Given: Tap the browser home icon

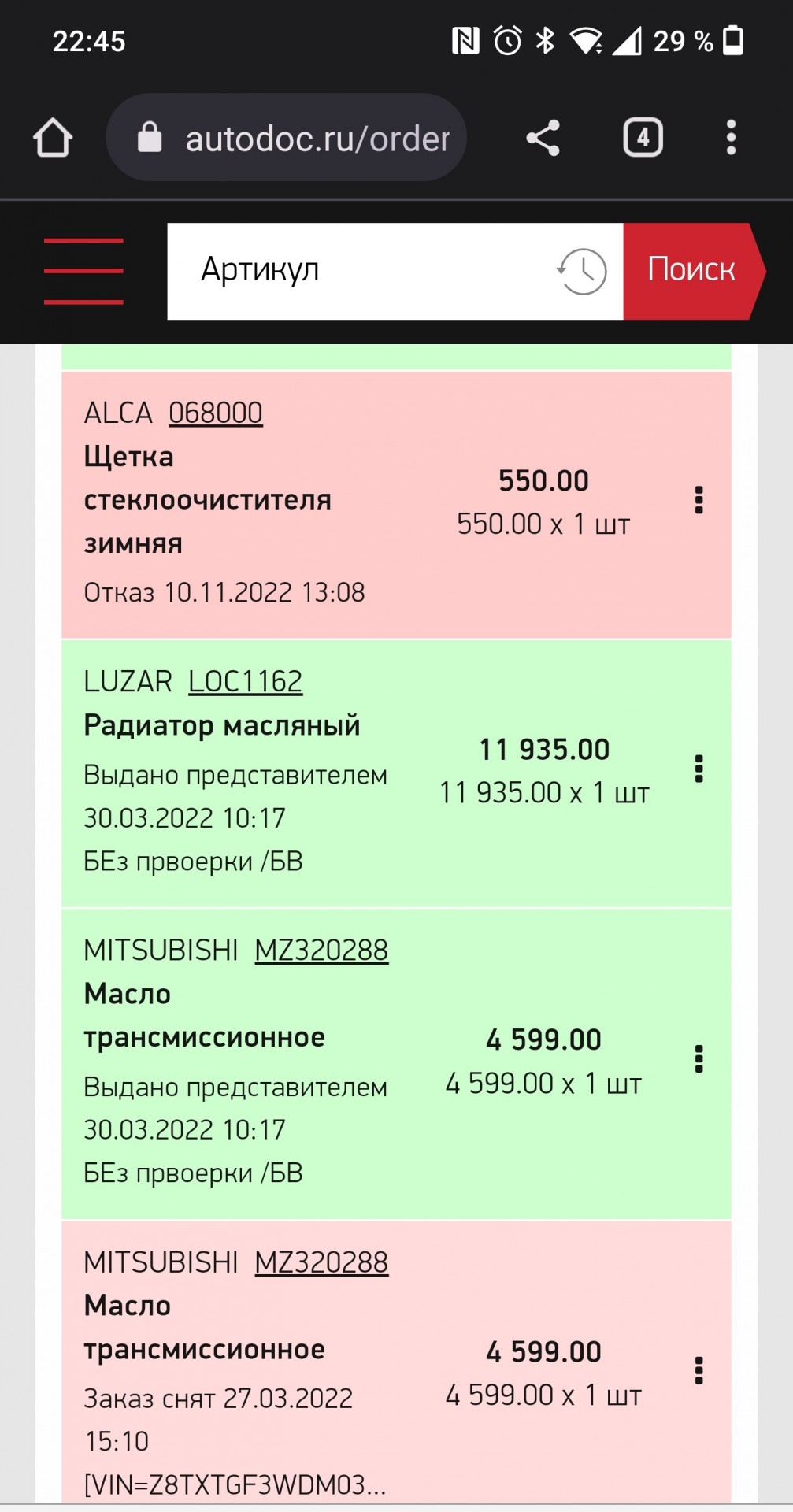Looking at the screenshot, I should [x=53, y=138].
